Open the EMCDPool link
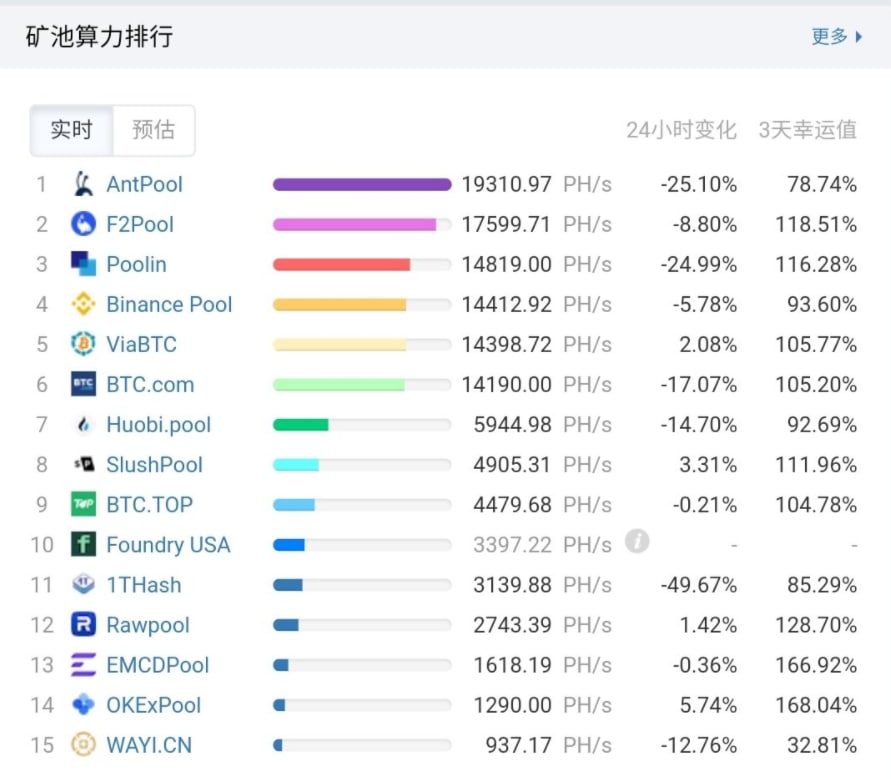Image resolution: width=891 pixels, height=779 pixels. (157, 665)
